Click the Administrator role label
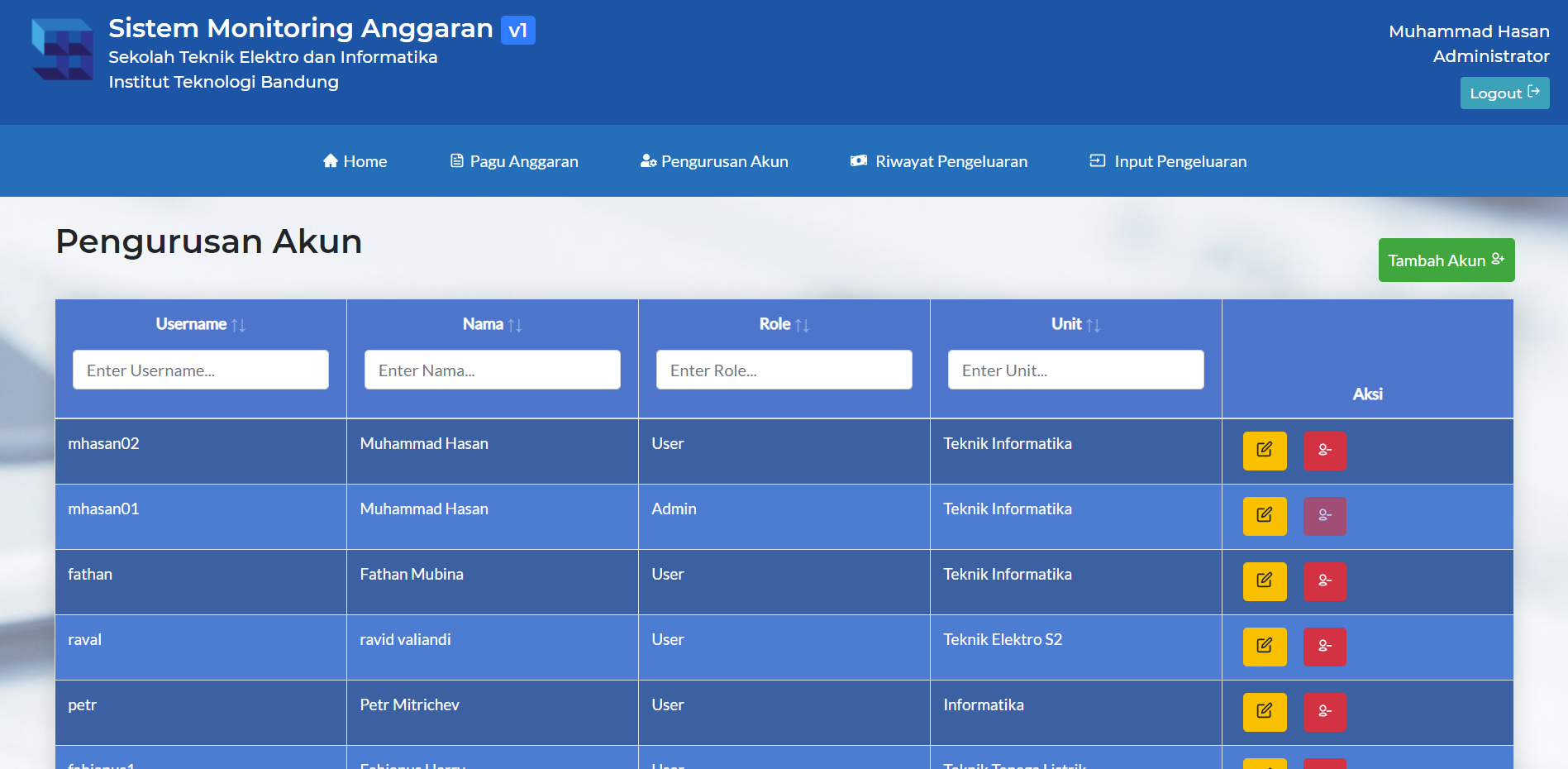1568x769 pixels. coord(1491,56)
